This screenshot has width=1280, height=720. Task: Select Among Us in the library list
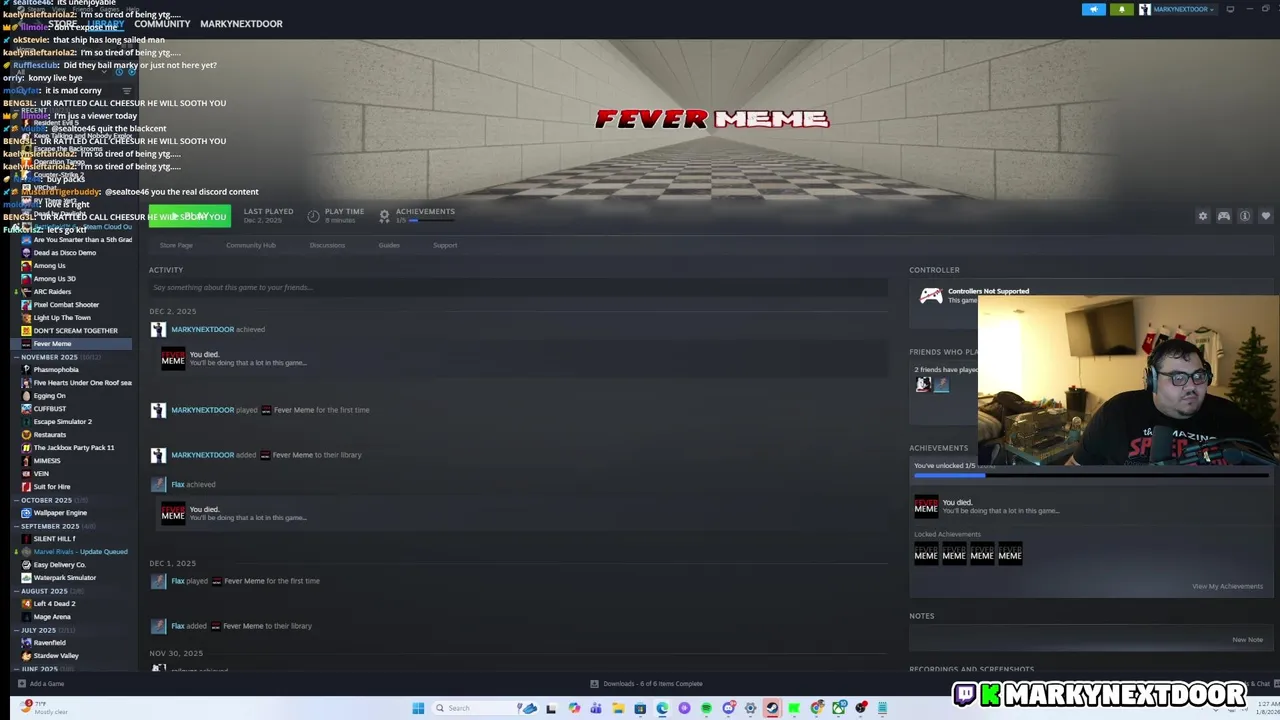49,266
